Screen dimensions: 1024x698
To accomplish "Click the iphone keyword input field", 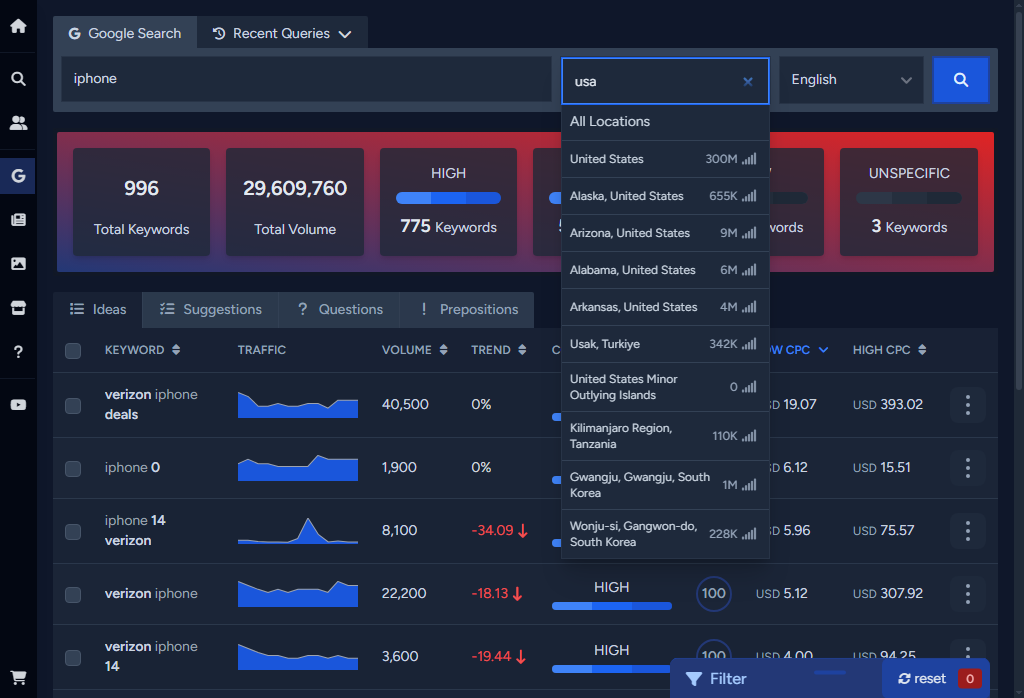I will click(306, 79).
